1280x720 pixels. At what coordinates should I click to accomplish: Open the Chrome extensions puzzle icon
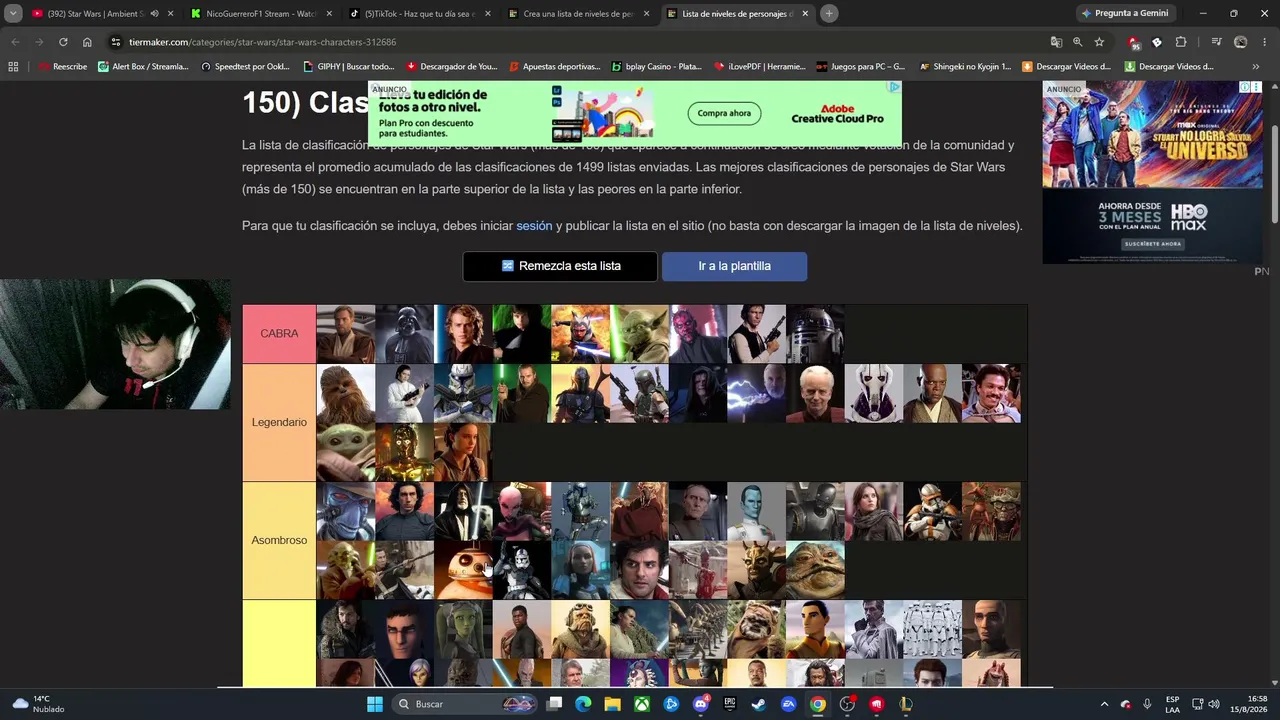coord(1181,42)
